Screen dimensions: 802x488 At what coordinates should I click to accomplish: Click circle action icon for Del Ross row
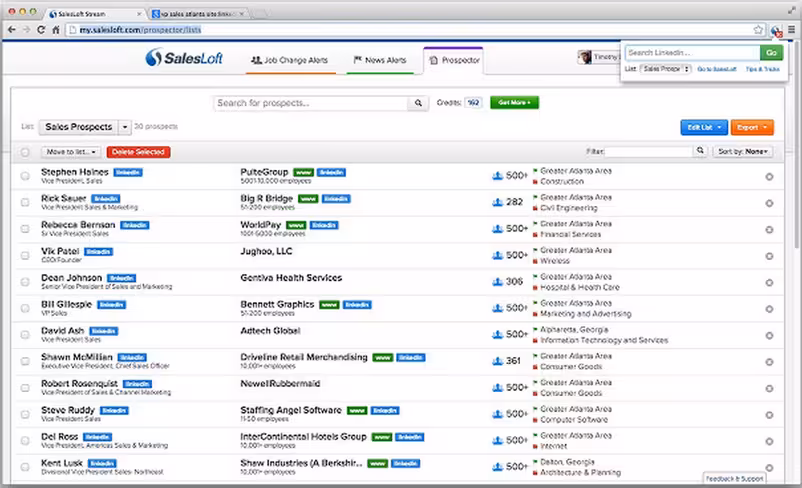[769, 441]
